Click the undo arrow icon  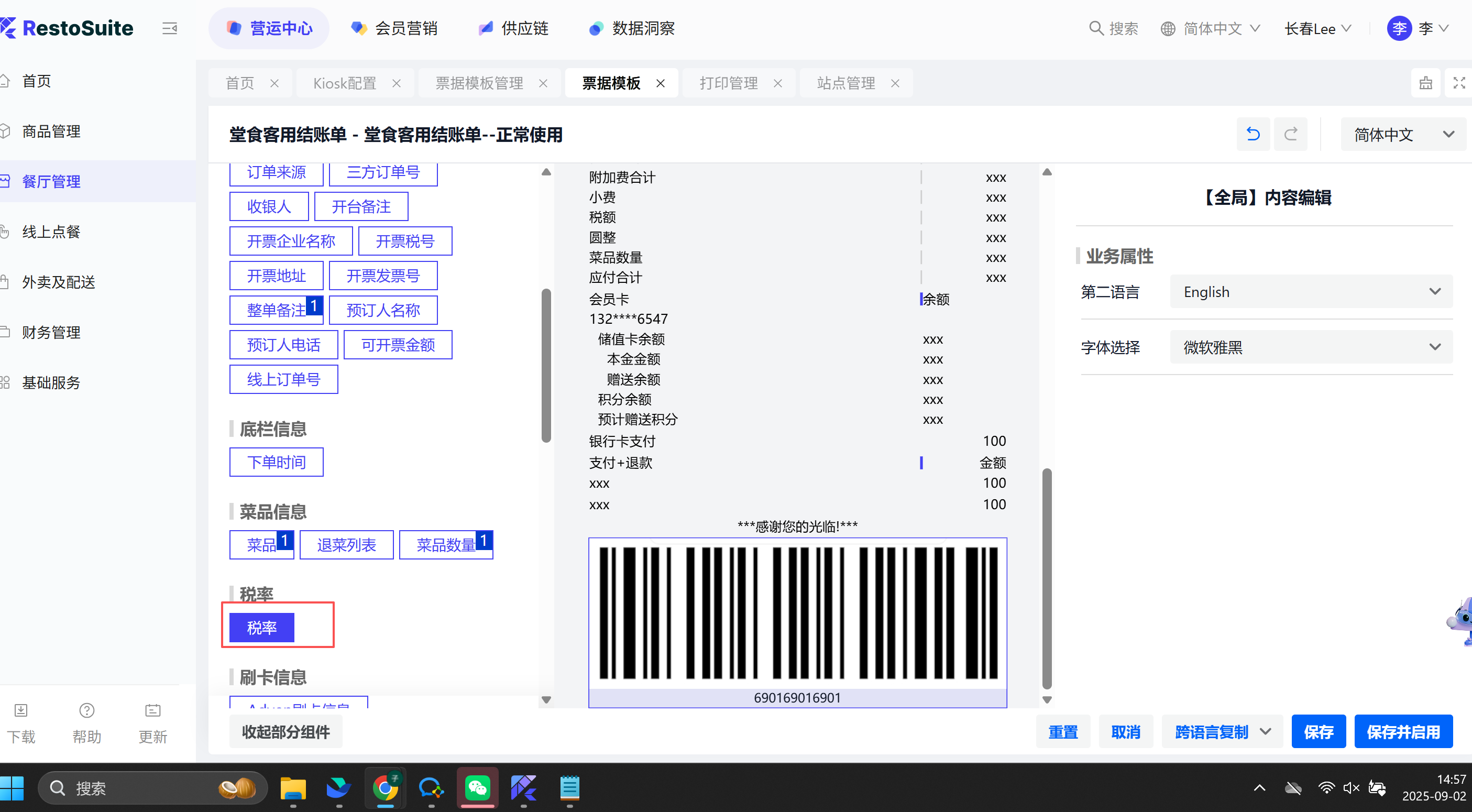(1253, 134)
